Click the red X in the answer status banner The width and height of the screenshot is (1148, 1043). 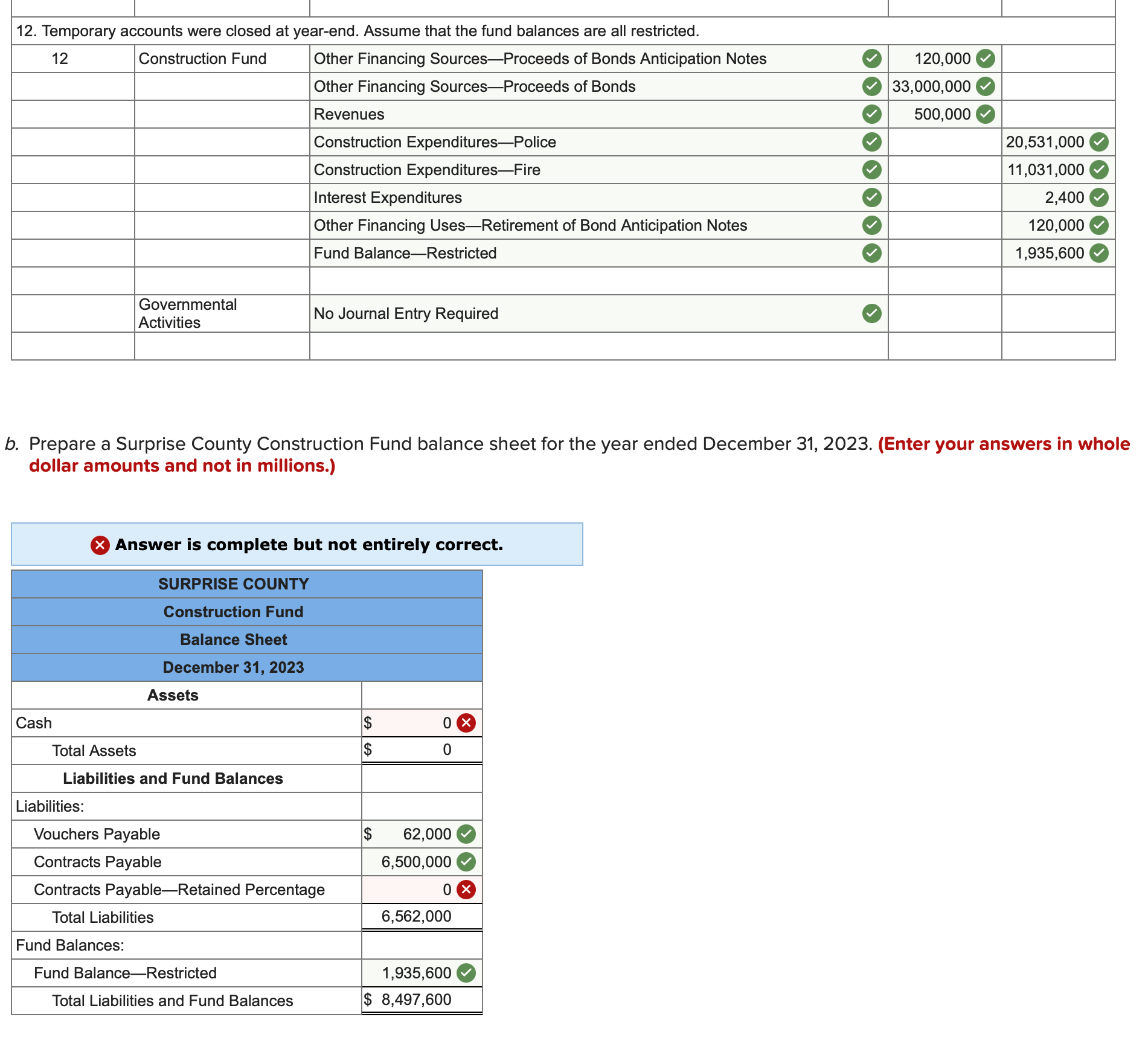tap(98, 544)
